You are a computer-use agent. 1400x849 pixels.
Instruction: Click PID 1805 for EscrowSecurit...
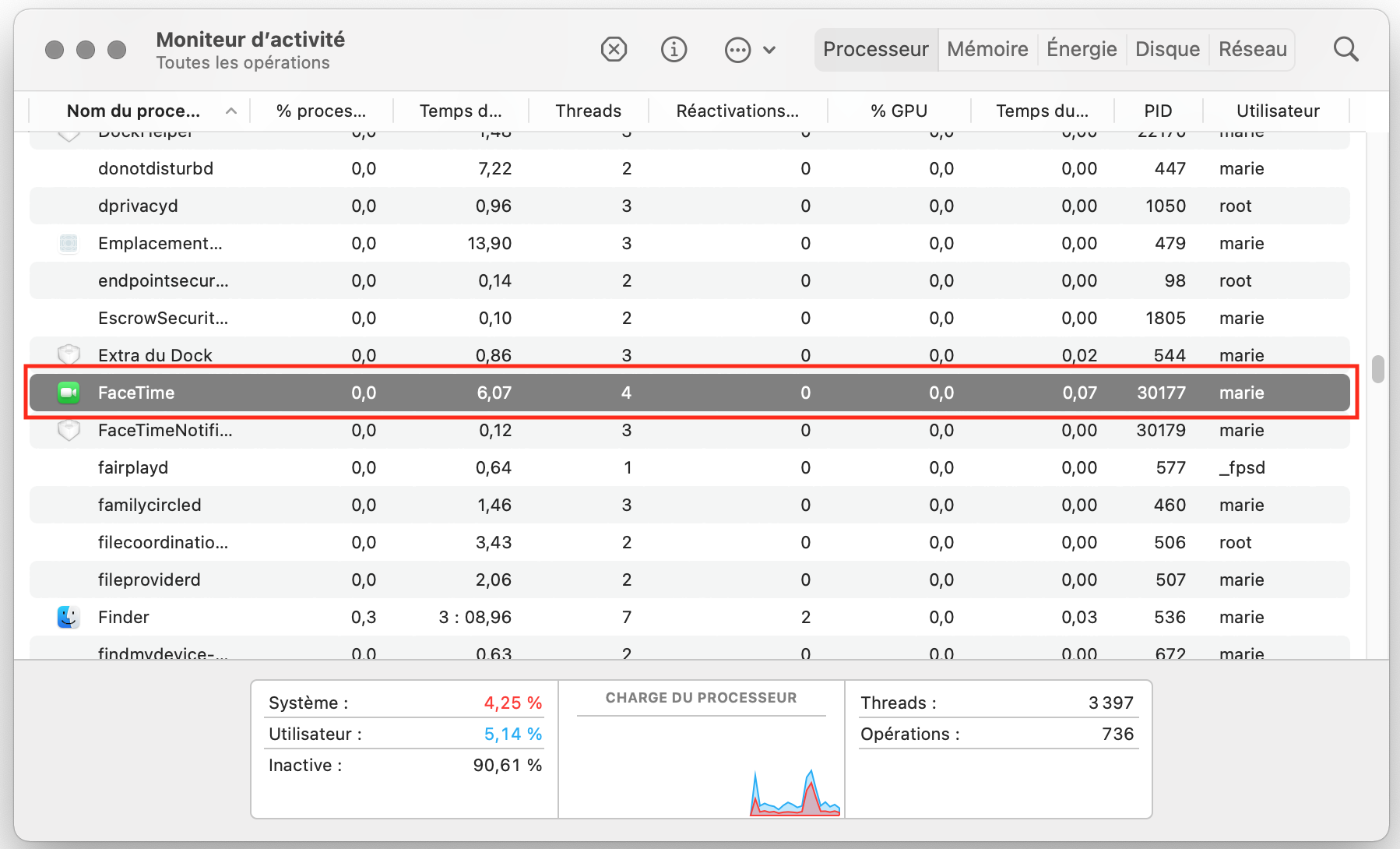[1166, 318]
